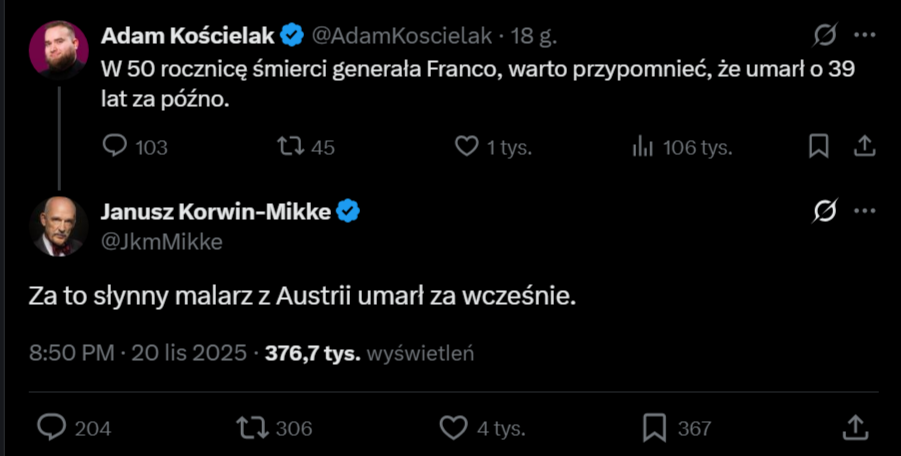Visit the @AdamKoscielak handle link
The height and width of the screenshot is (456, 901).
(402, 36)
